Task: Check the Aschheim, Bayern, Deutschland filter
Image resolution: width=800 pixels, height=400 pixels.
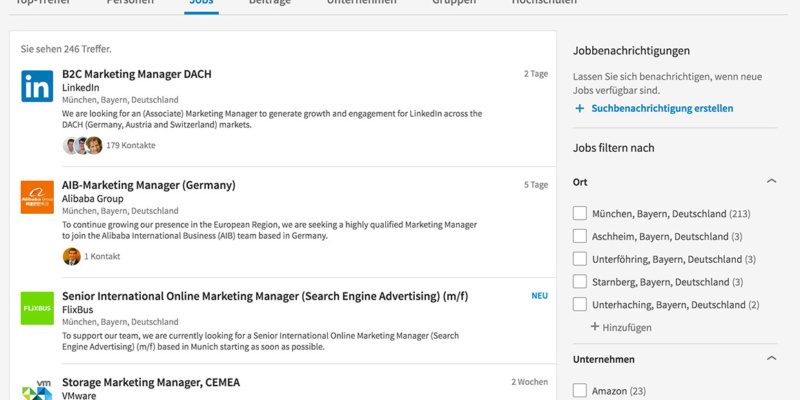Action: [x=580, y=236]
